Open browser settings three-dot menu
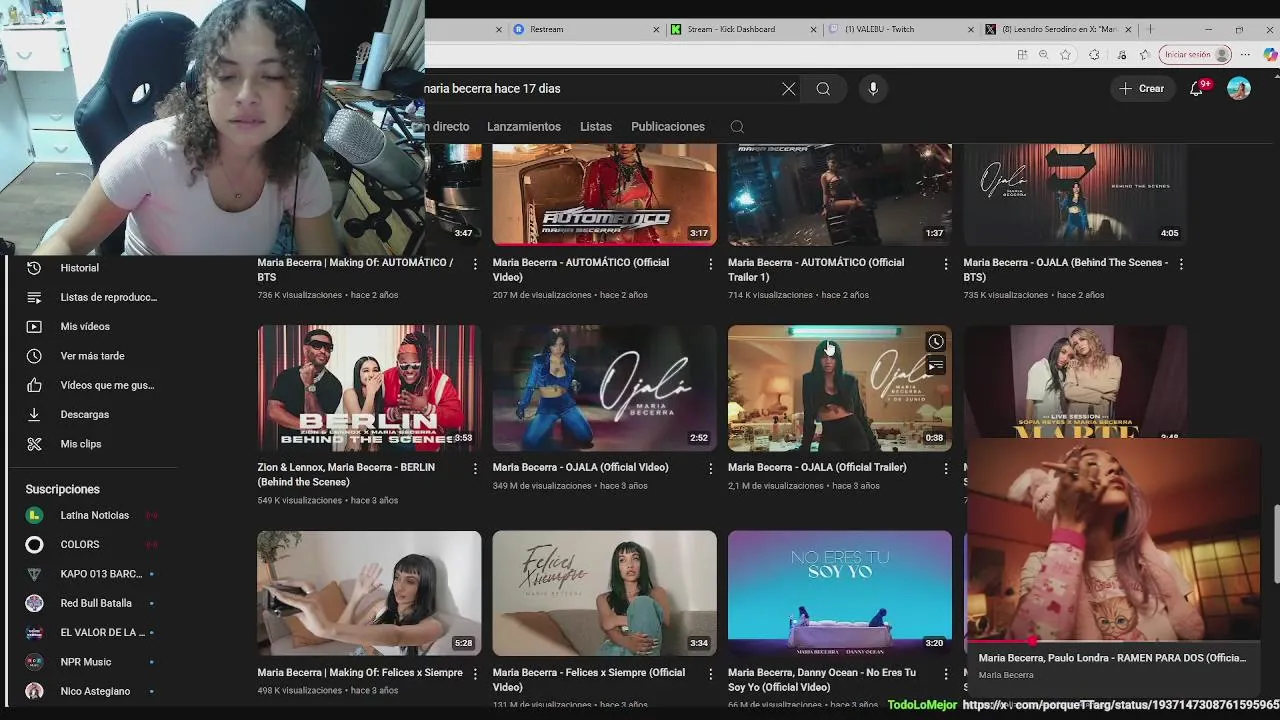Image resolution: width=1280 pixels, height=720 pixels. click(x=1245, y=55)
